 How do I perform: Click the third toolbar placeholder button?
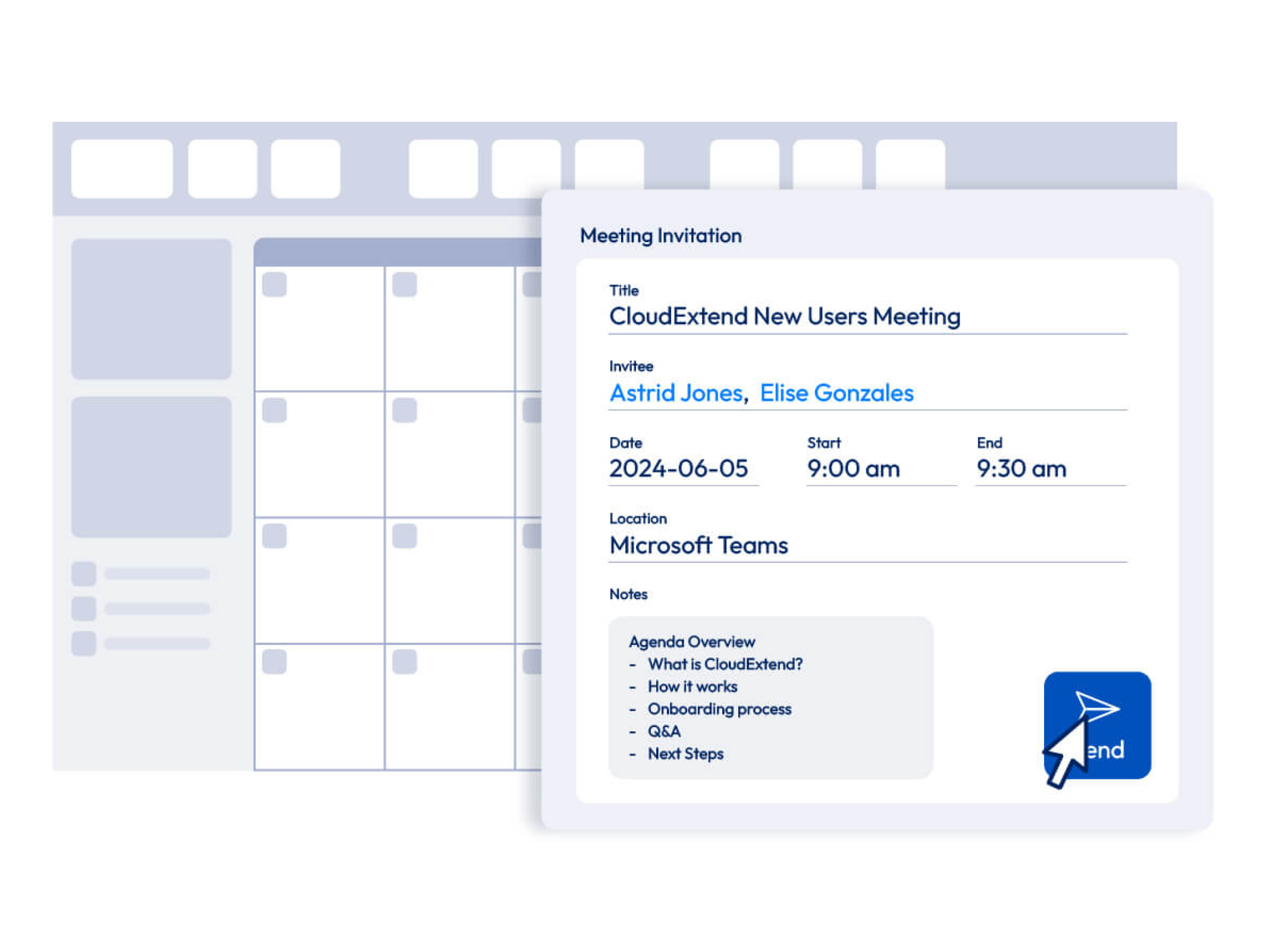click(305, 168)
